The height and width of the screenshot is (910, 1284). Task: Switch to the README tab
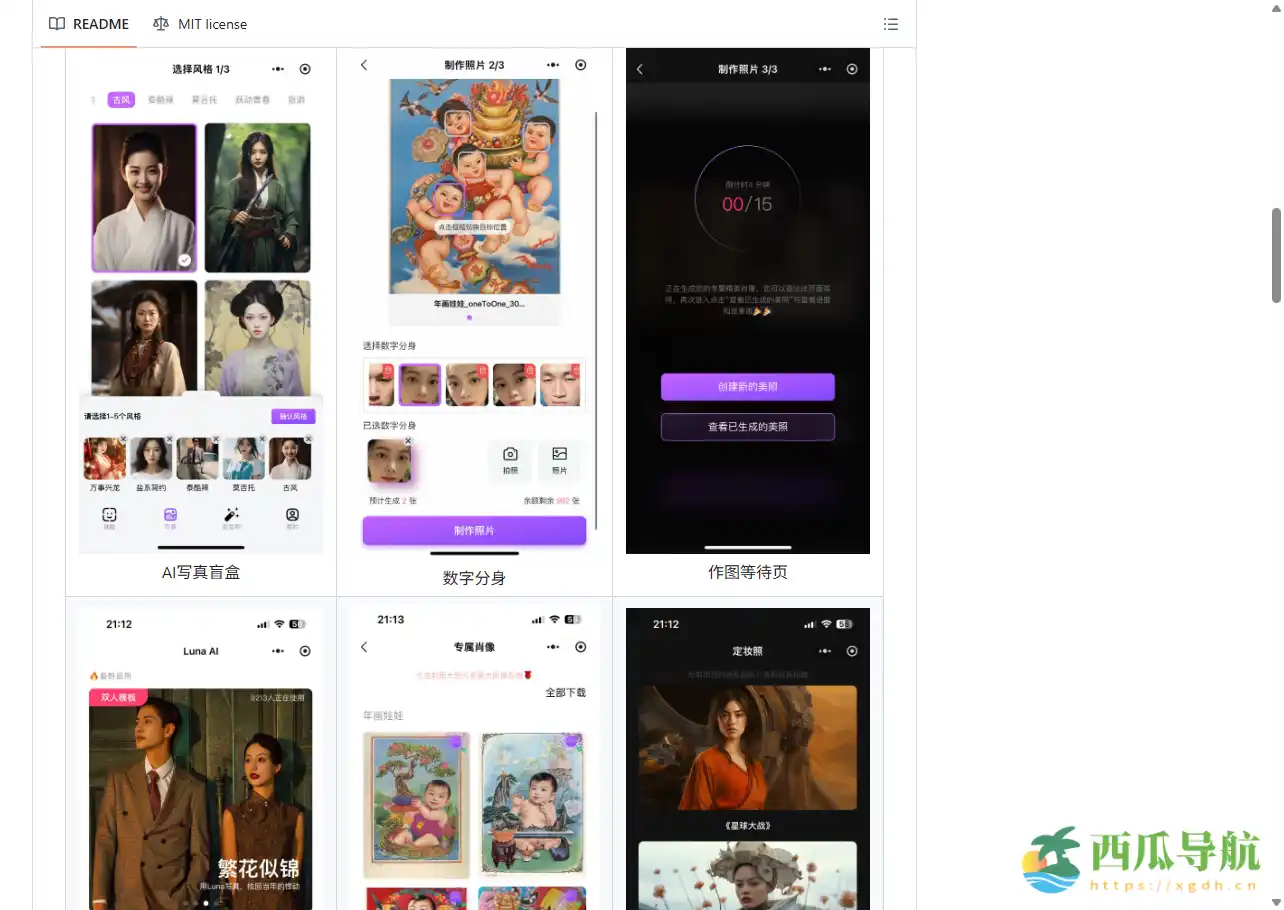click(x=100, y=24)
